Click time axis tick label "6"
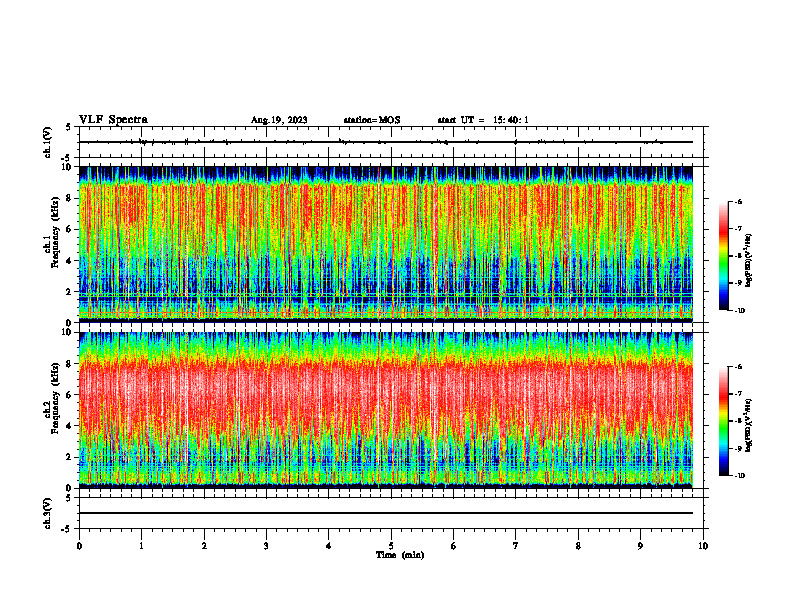 454,546
